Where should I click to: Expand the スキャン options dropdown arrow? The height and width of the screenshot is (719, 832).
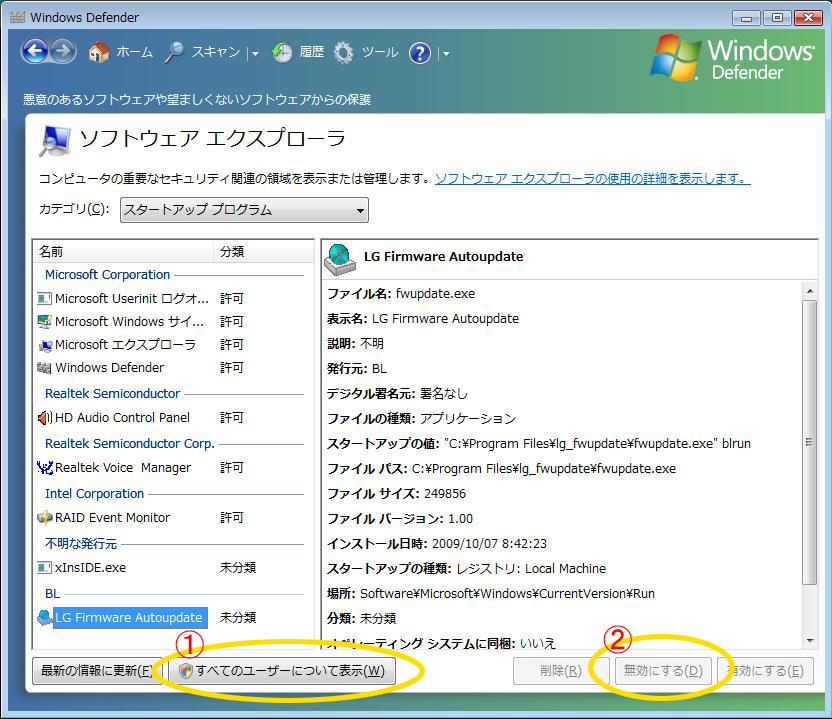pos(255,54)
